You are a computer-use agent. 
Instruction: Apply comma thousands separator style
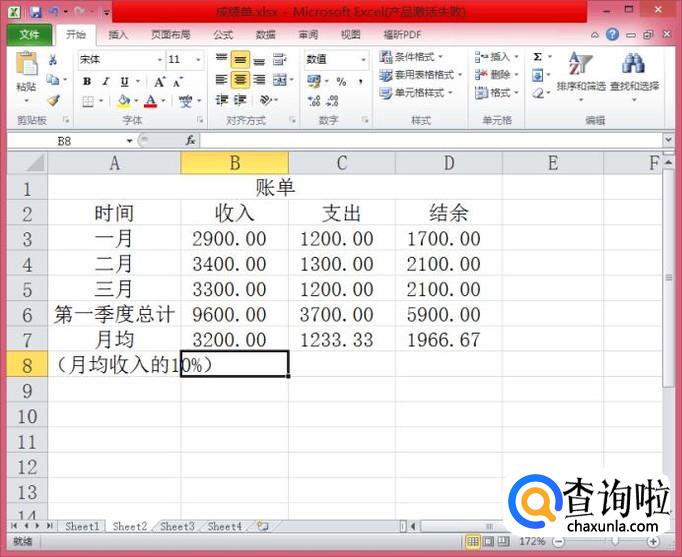tap(360, 81)
